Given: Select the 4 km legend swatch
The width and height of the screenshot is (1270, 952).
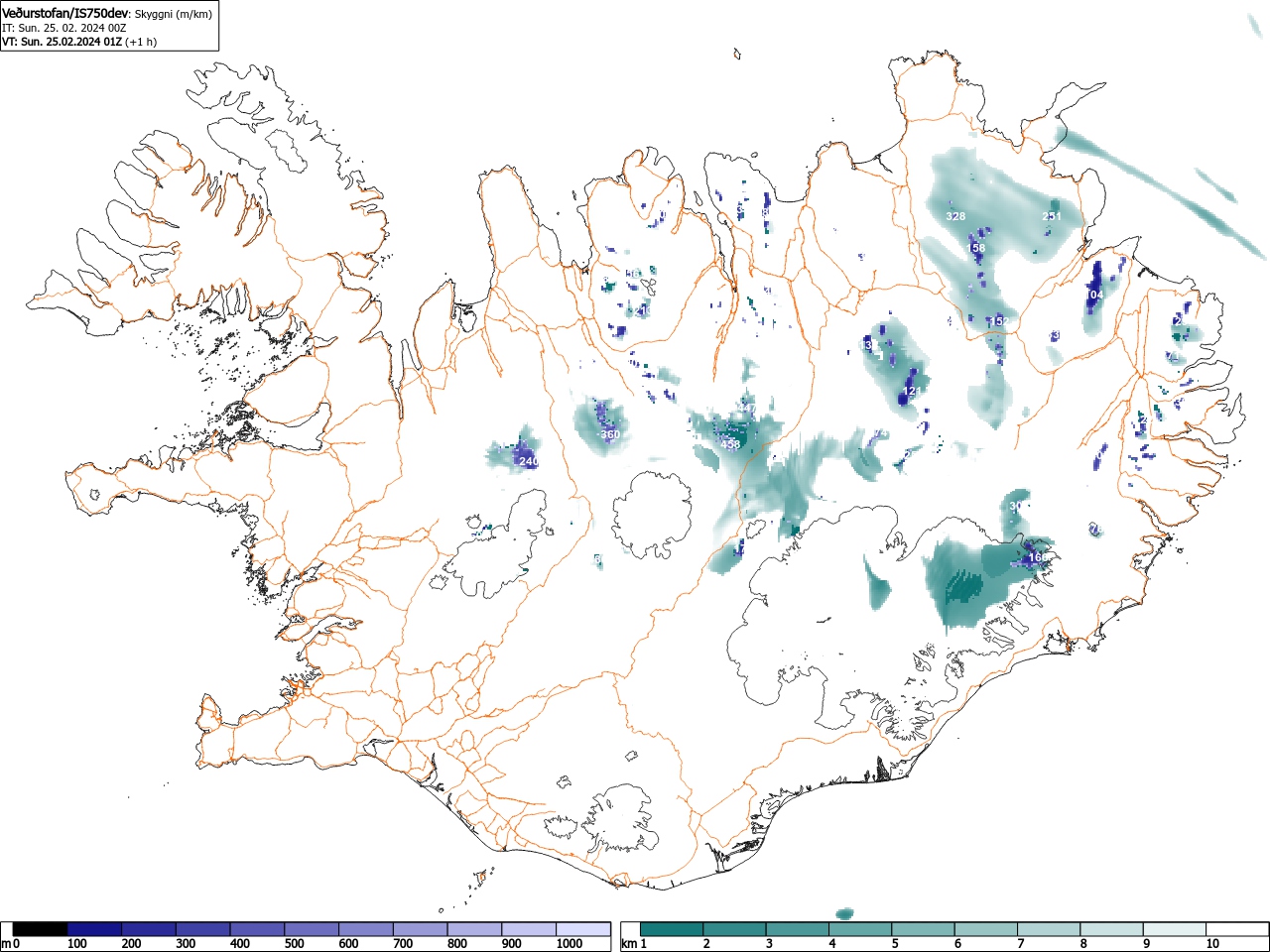Looking at the screenshot, I should click(x=860, y=929).
